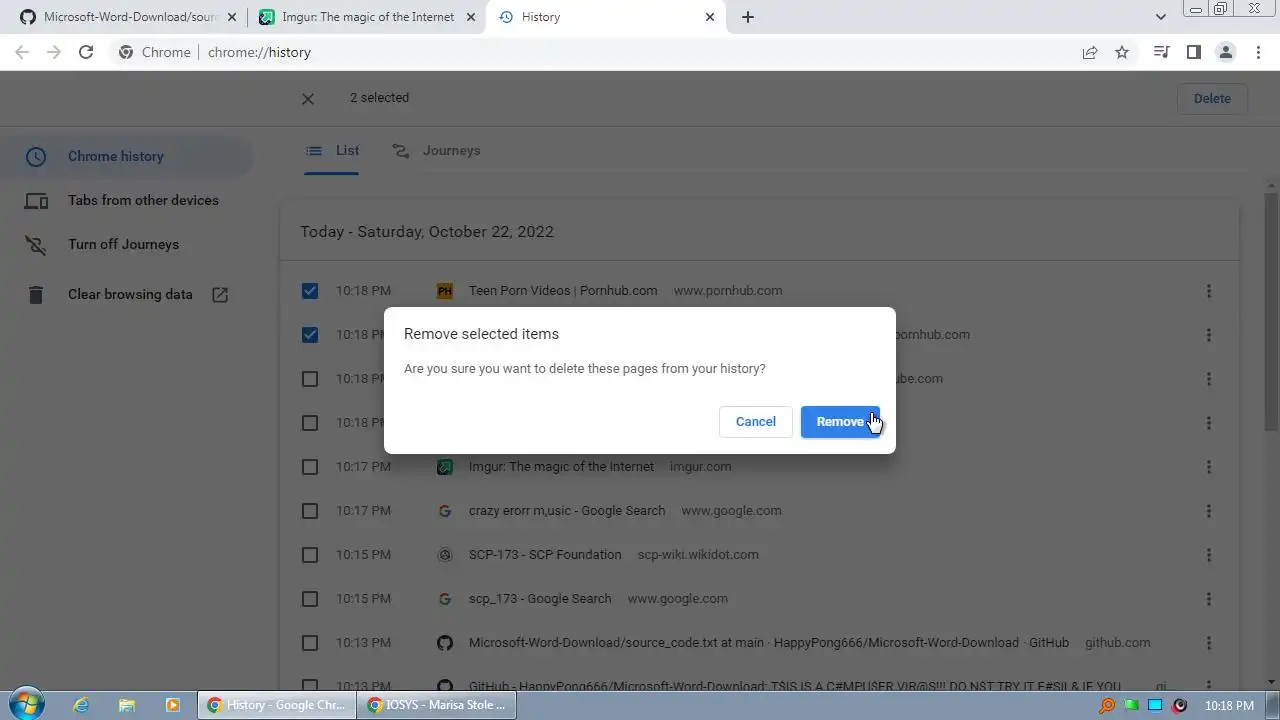
Task: Open more actions for source_code.txt GitHub entry
Action: [x=1208, y=643]
